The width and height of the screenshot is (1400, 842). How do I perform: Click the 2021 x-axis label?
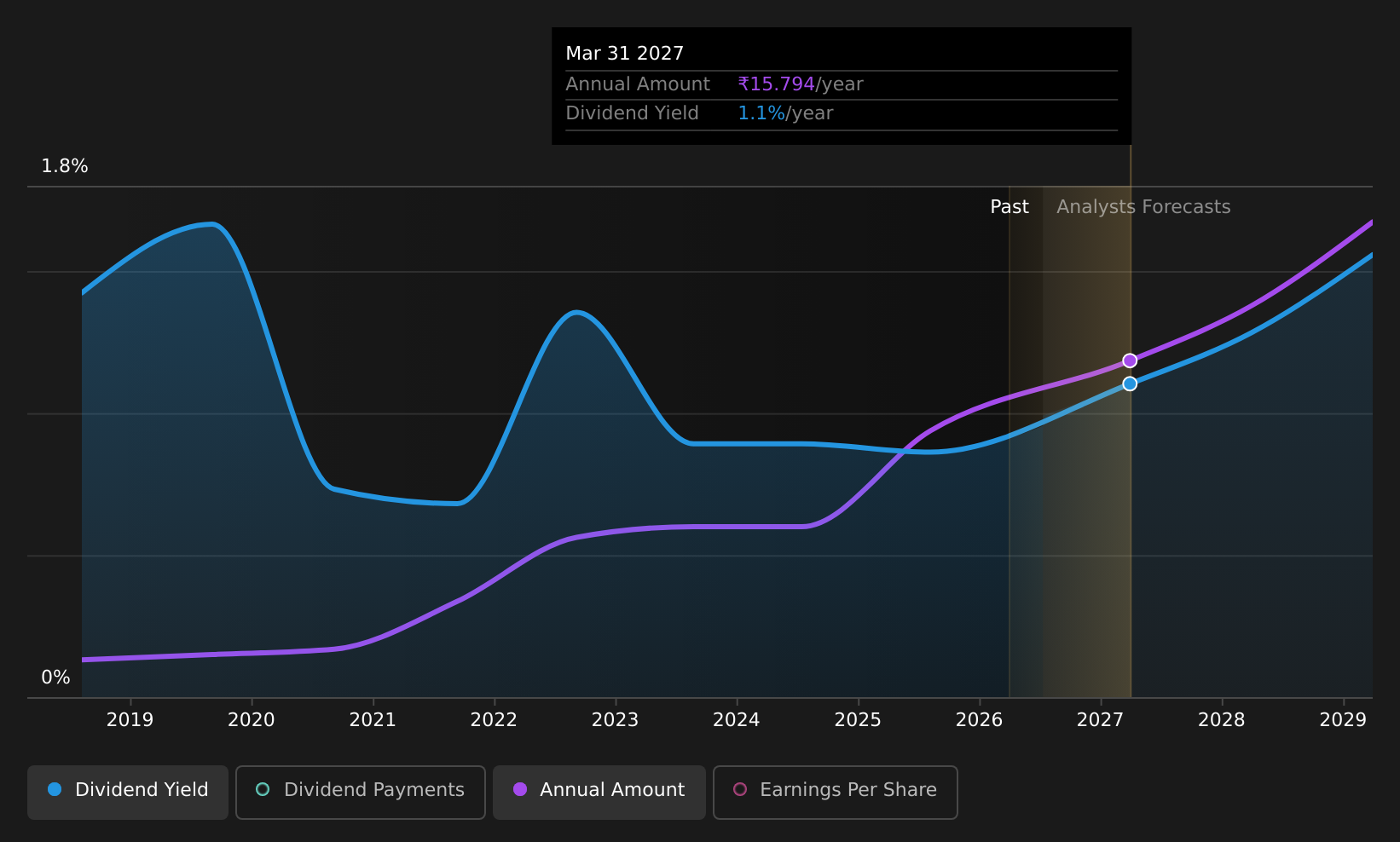pos(373,720)
